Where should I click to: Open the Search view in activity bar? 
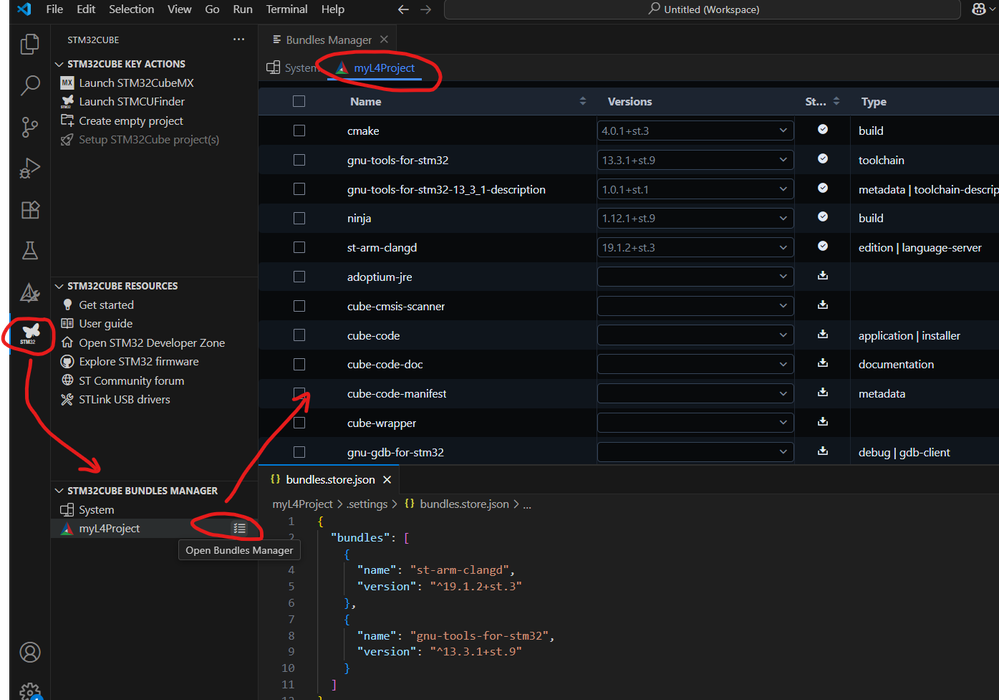(x=29, y=85)
